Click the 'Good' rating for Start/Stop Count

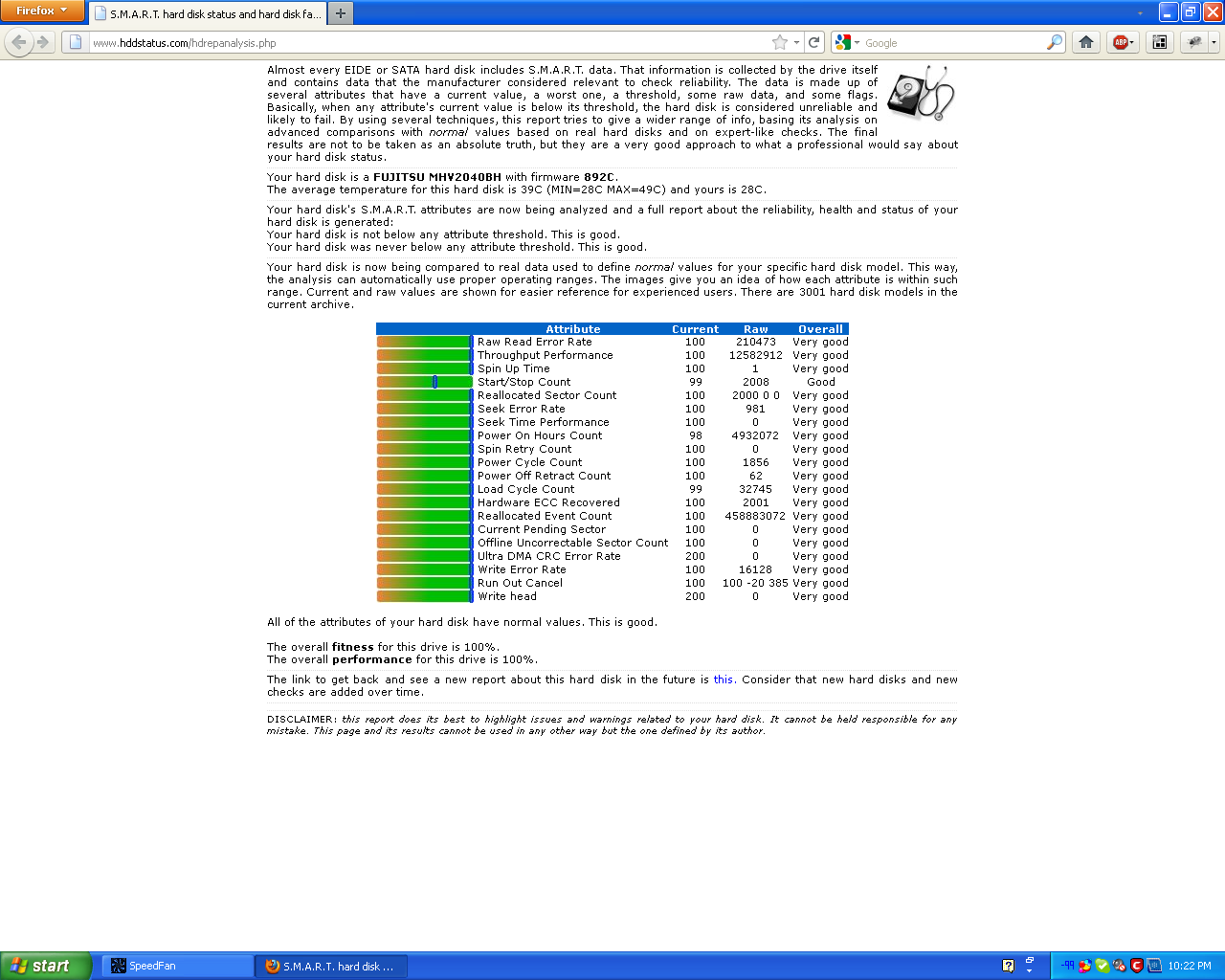pyautogui.click(x=821, y=382)
